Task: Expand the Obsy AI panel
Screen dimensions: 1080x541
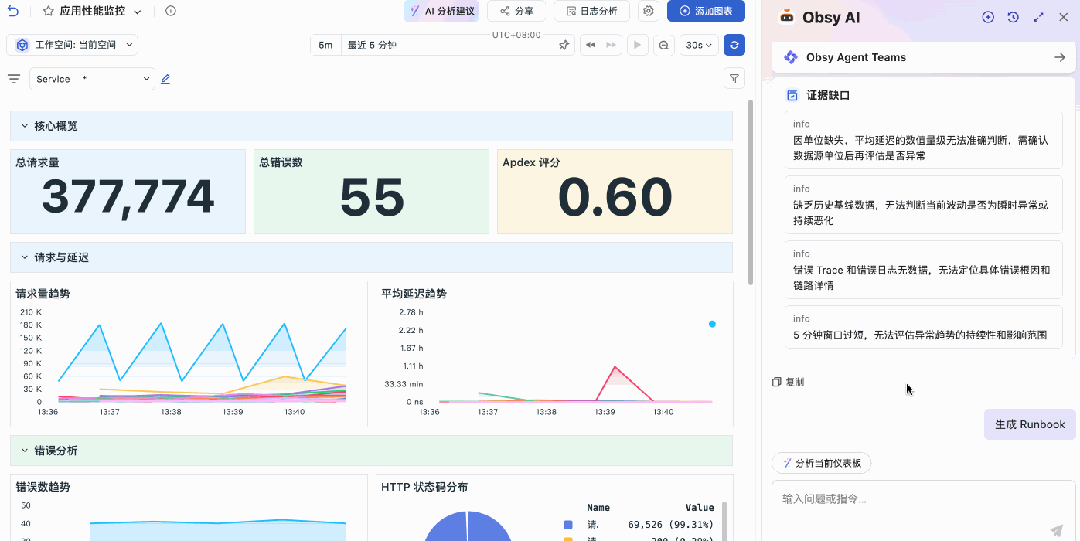Action: pyautogui.click(x=1039, y=17)
